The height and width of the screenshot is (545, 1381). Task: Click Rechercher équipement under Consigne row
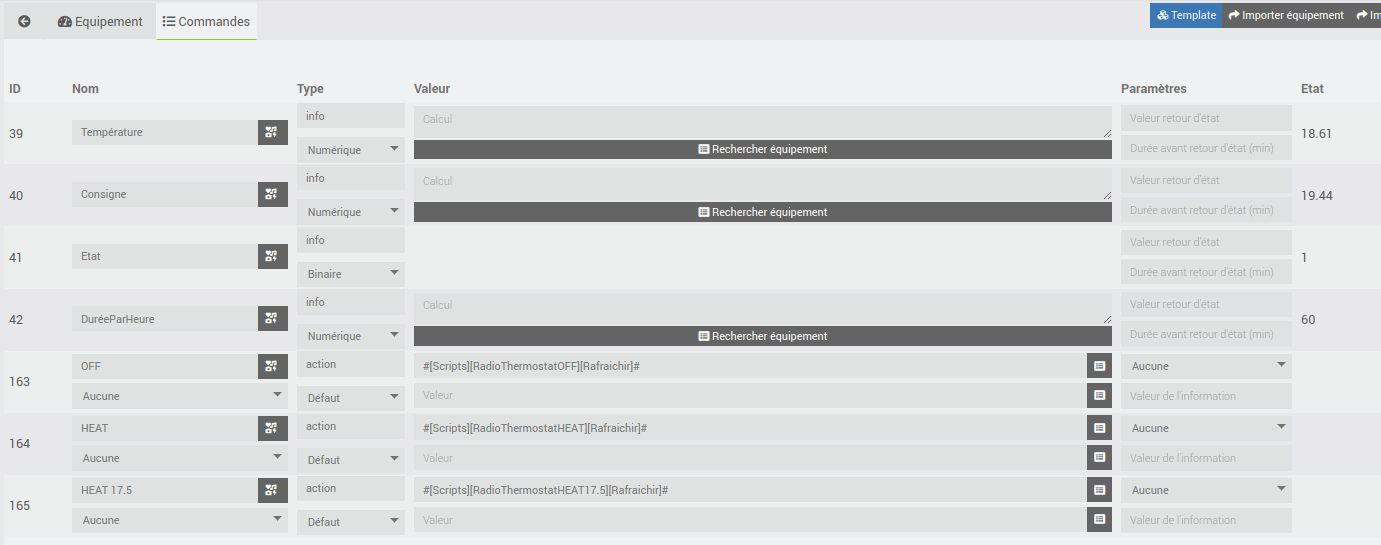(762, 212)
